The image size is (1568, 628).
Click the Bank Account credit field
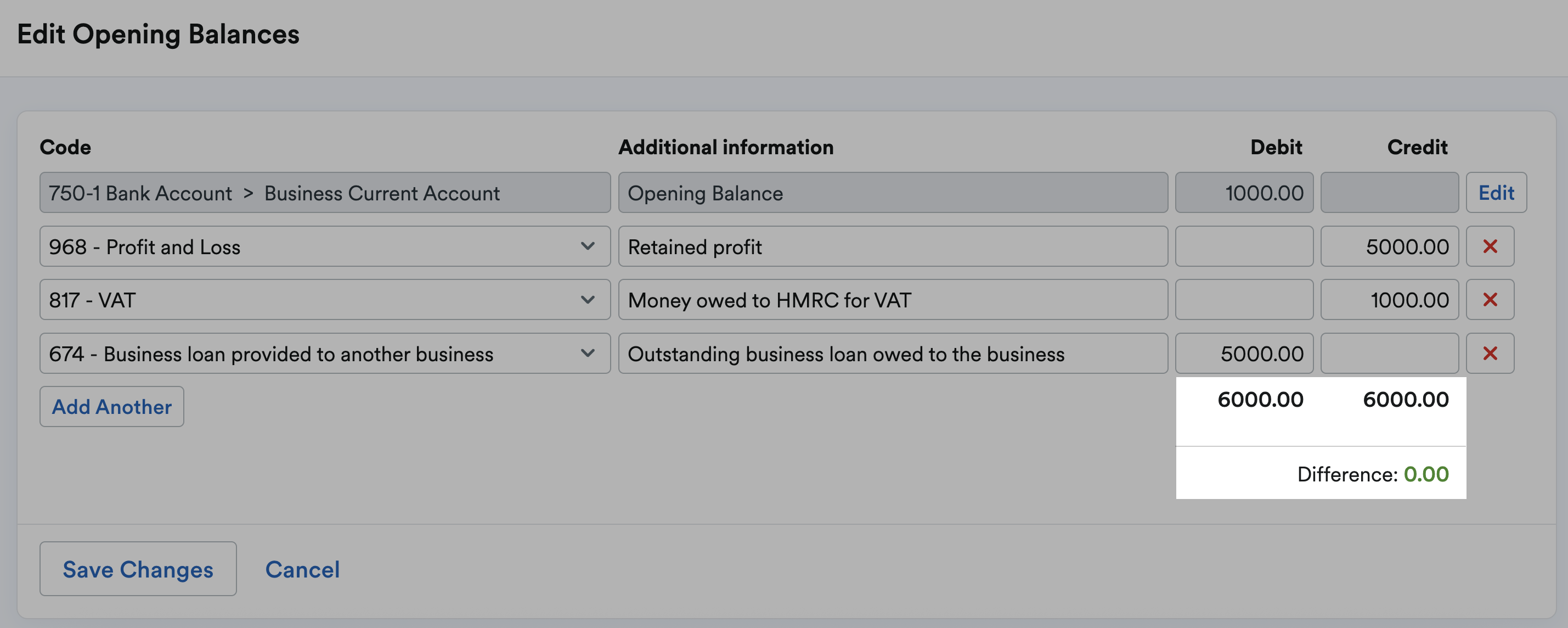pyautogui.click(x=1390, y=193)
